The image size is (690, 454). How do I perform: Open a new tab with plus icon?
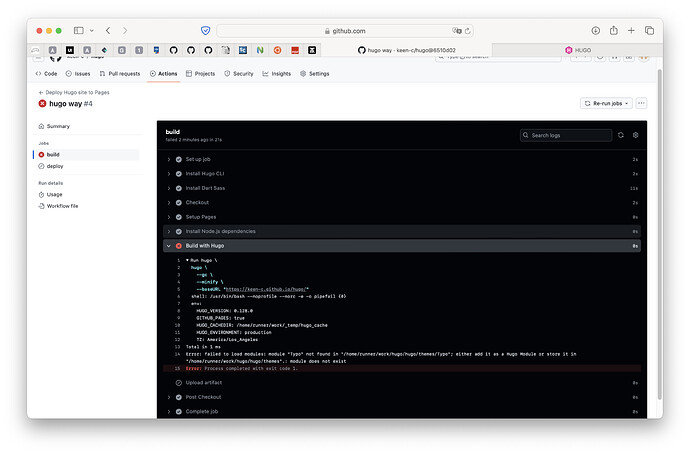tap(631, 30)
